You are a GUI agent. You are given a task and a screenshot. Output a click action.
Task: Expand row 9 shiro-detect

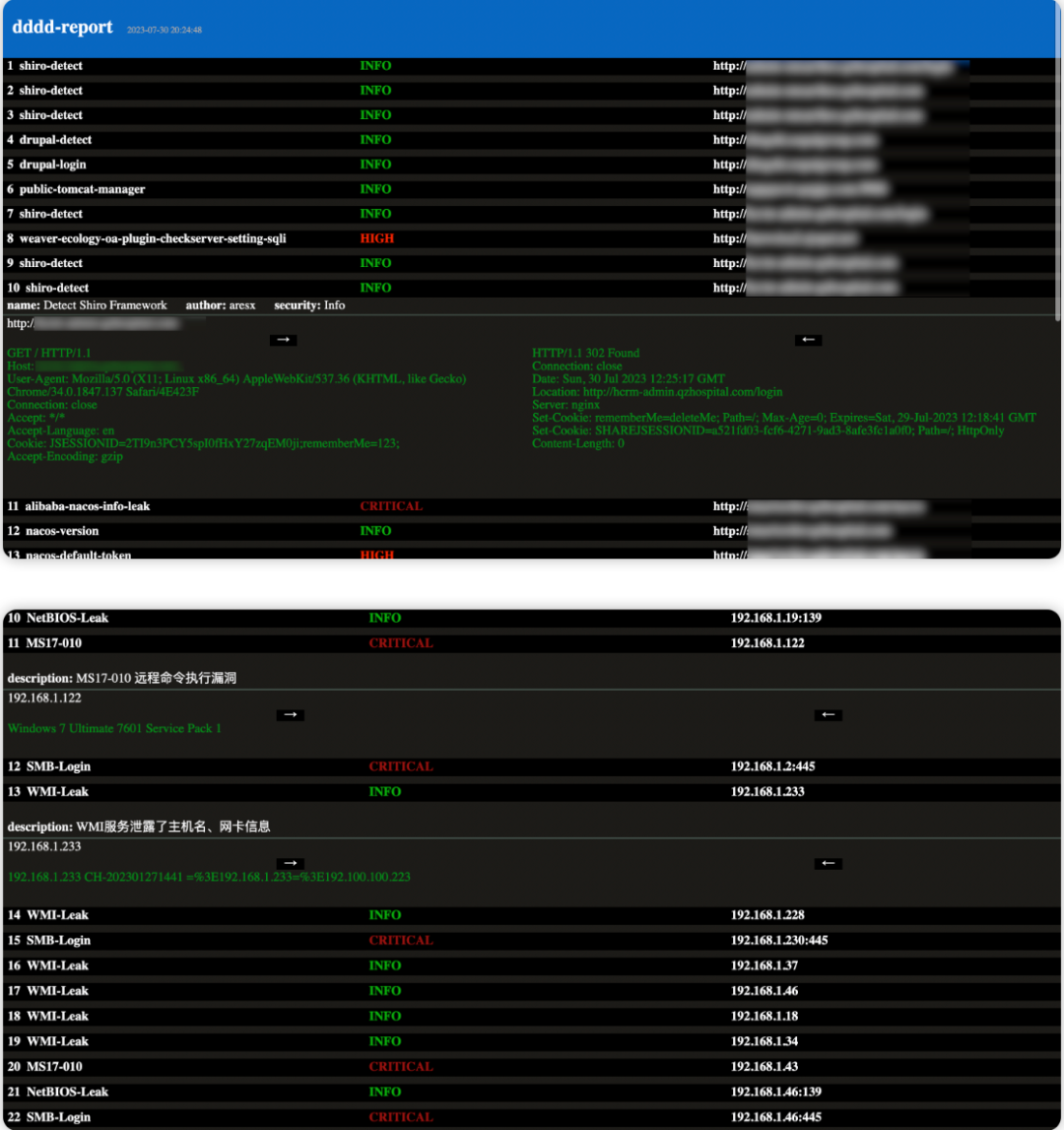click(530, 263)
